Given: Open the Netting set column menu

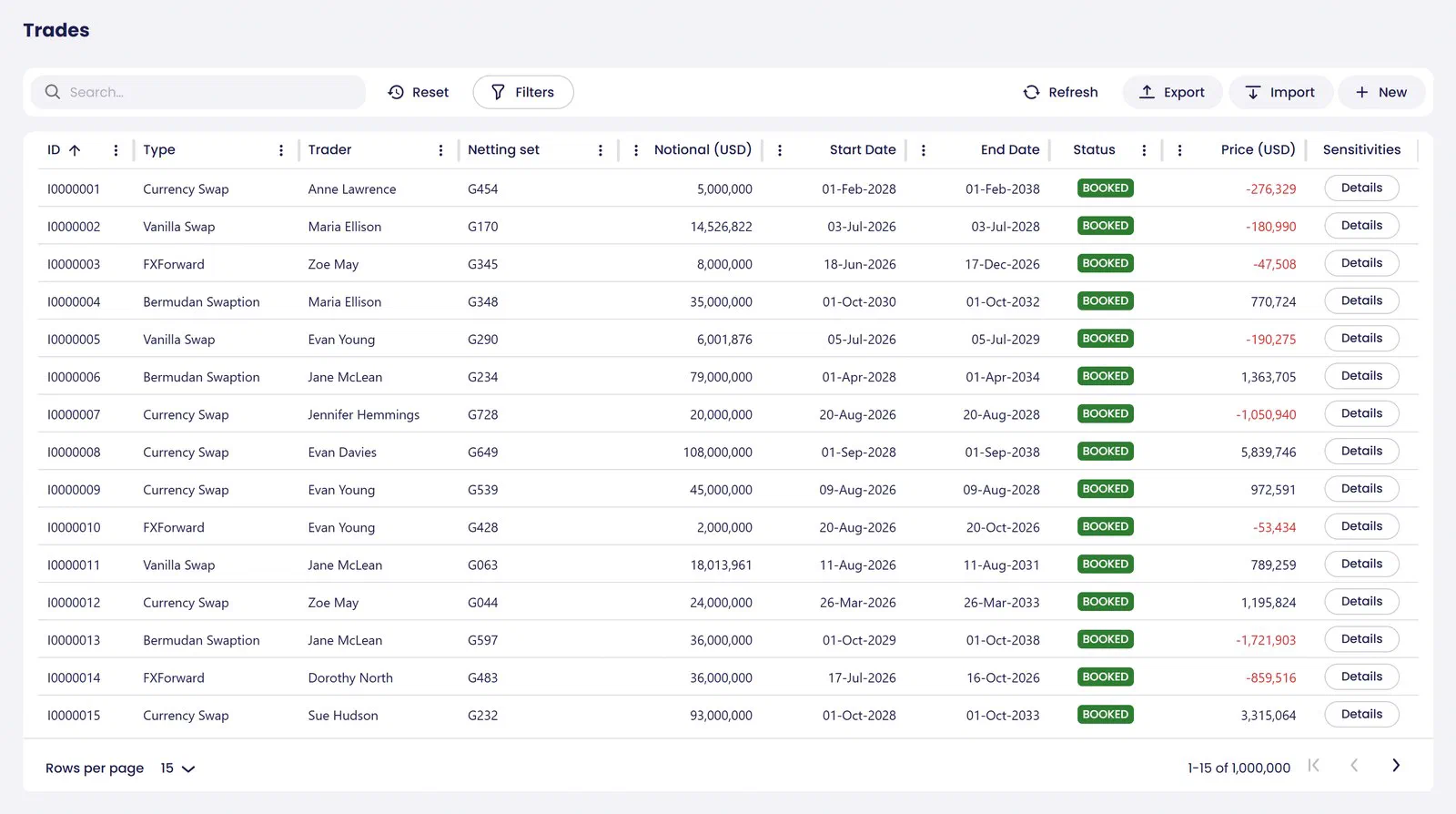Looking at the screenshot, I should click(x=601, y=150).
